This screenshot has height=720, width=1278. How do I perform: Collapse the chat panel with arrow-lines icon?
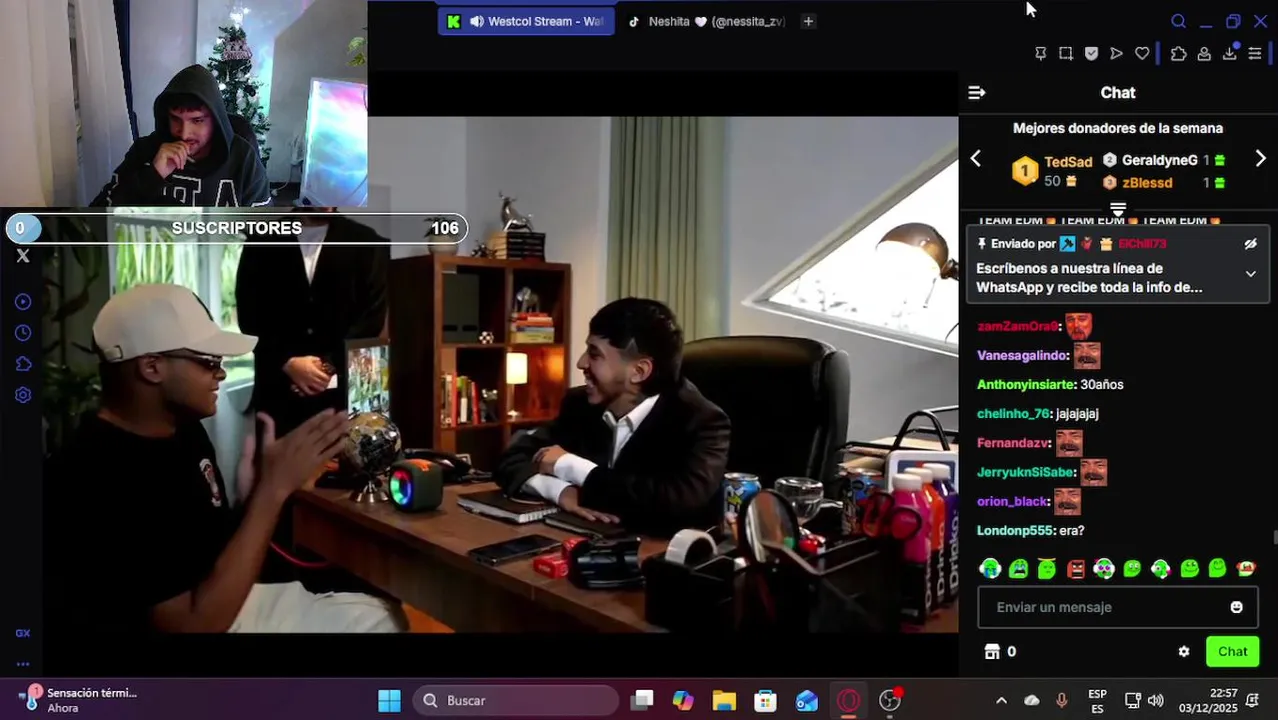[977, 93]
